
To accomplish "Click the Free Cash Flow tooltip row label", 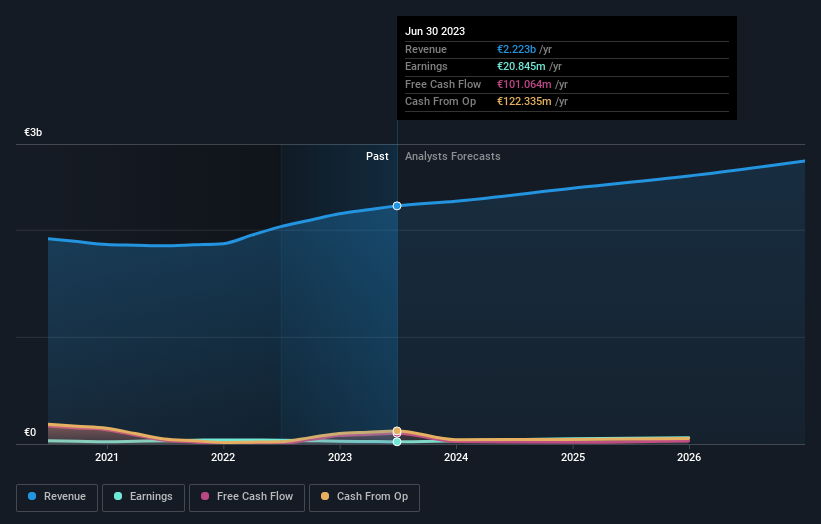I will point(443,84).
